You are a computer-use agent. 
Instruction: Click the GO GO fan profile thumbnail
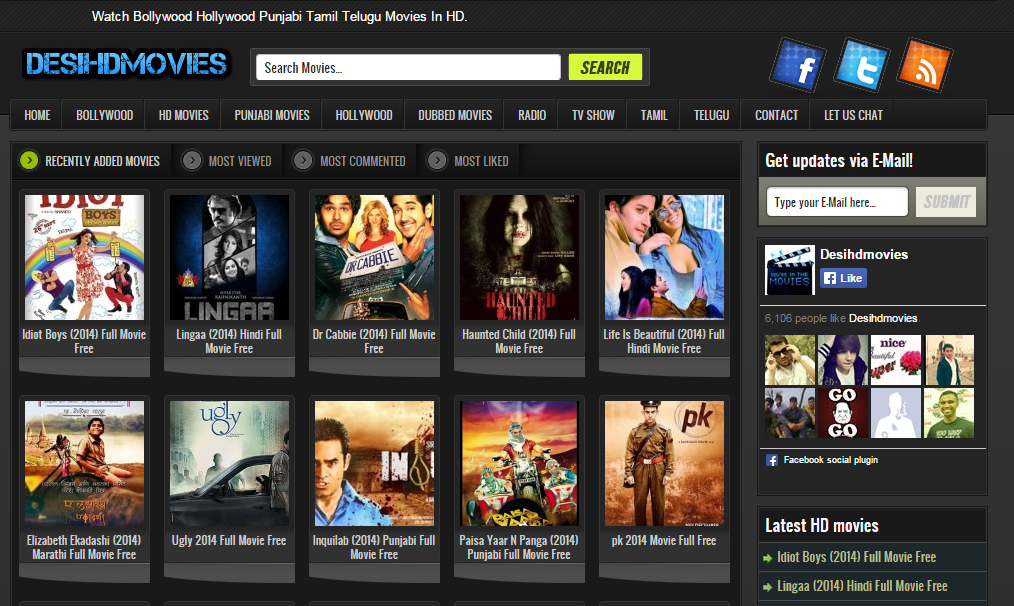point(843,413)
